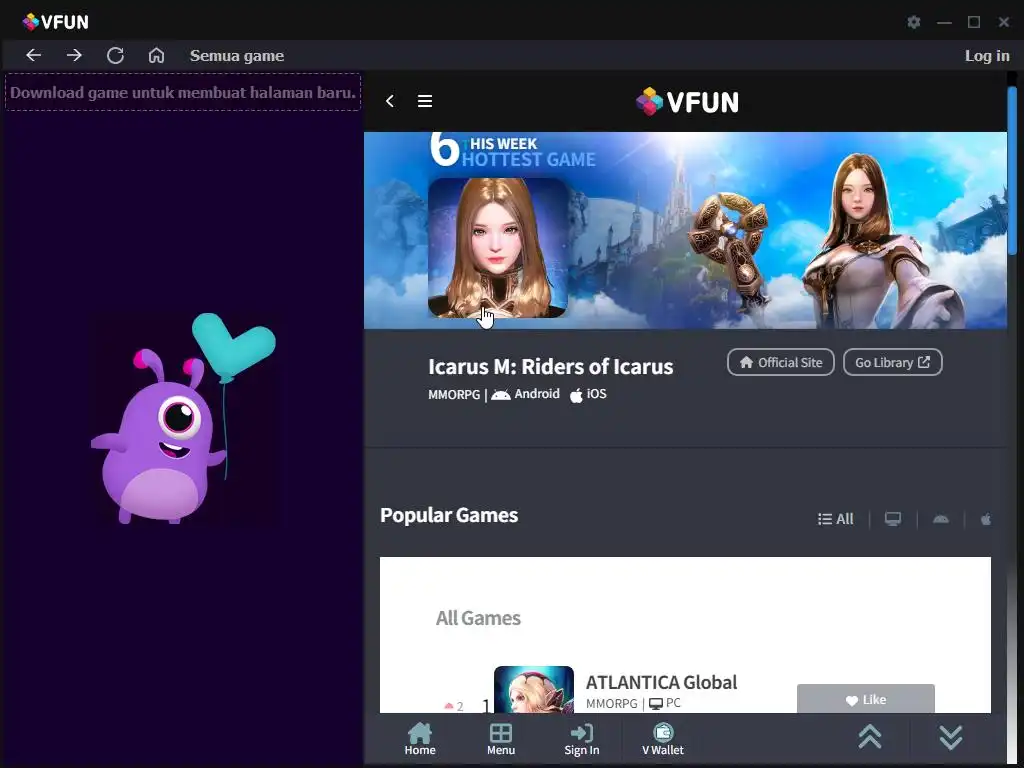
Task: Click Sign In in the bottom bar
Action: 582,739
